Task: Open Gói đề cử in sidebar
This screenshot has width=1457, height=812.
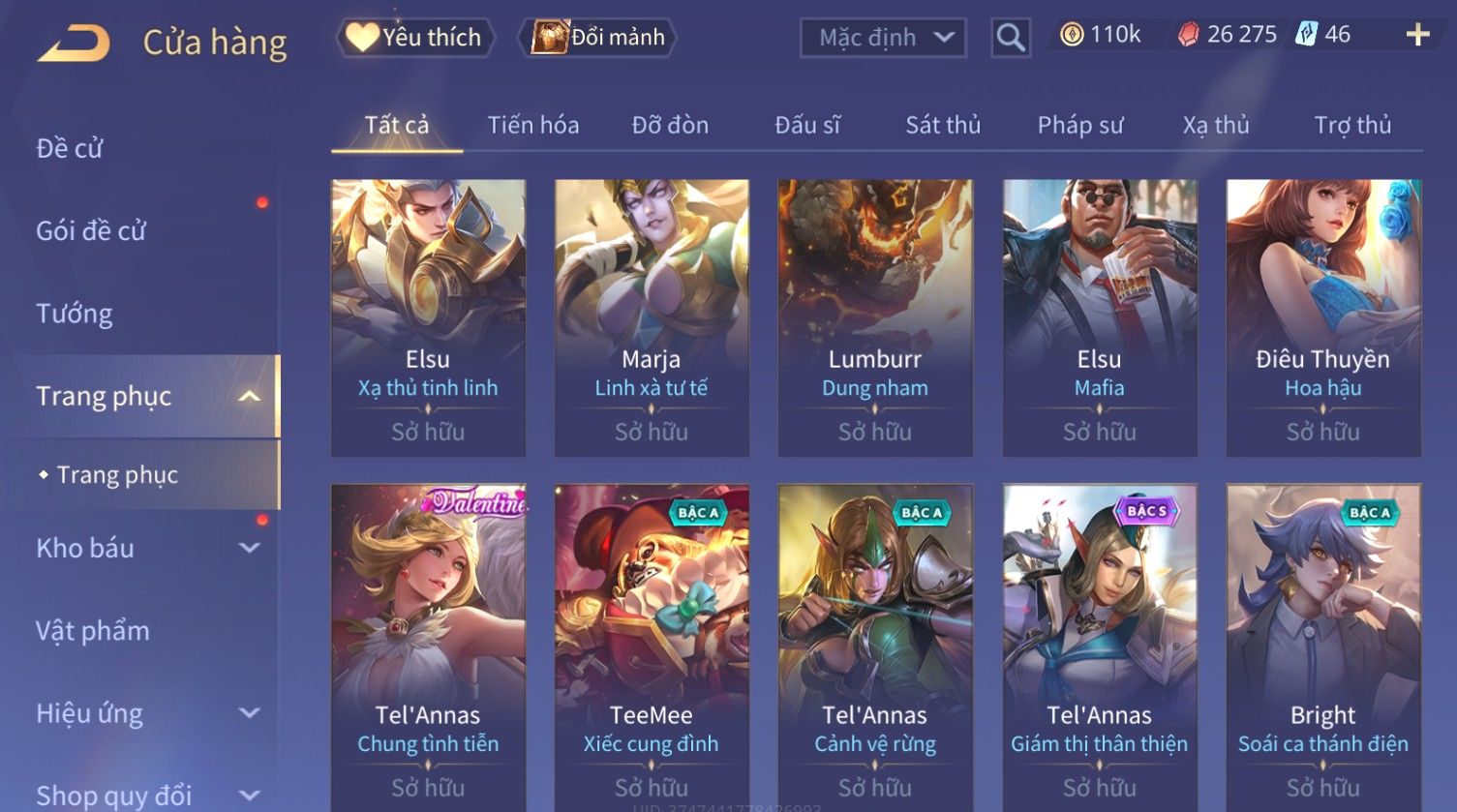Action: (91, 230)
